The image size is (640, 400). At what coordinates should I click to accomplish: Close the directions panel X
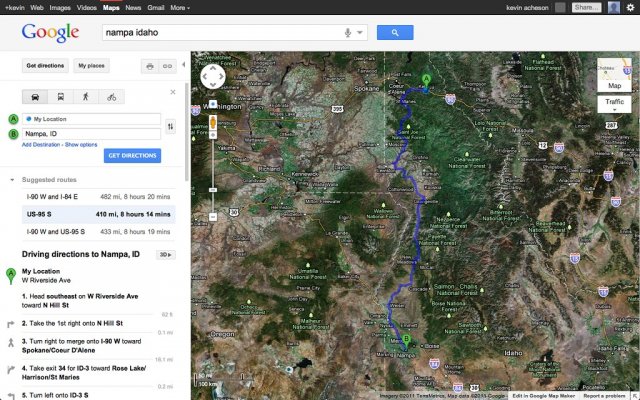pyautogui.click(x=173, y=92)
